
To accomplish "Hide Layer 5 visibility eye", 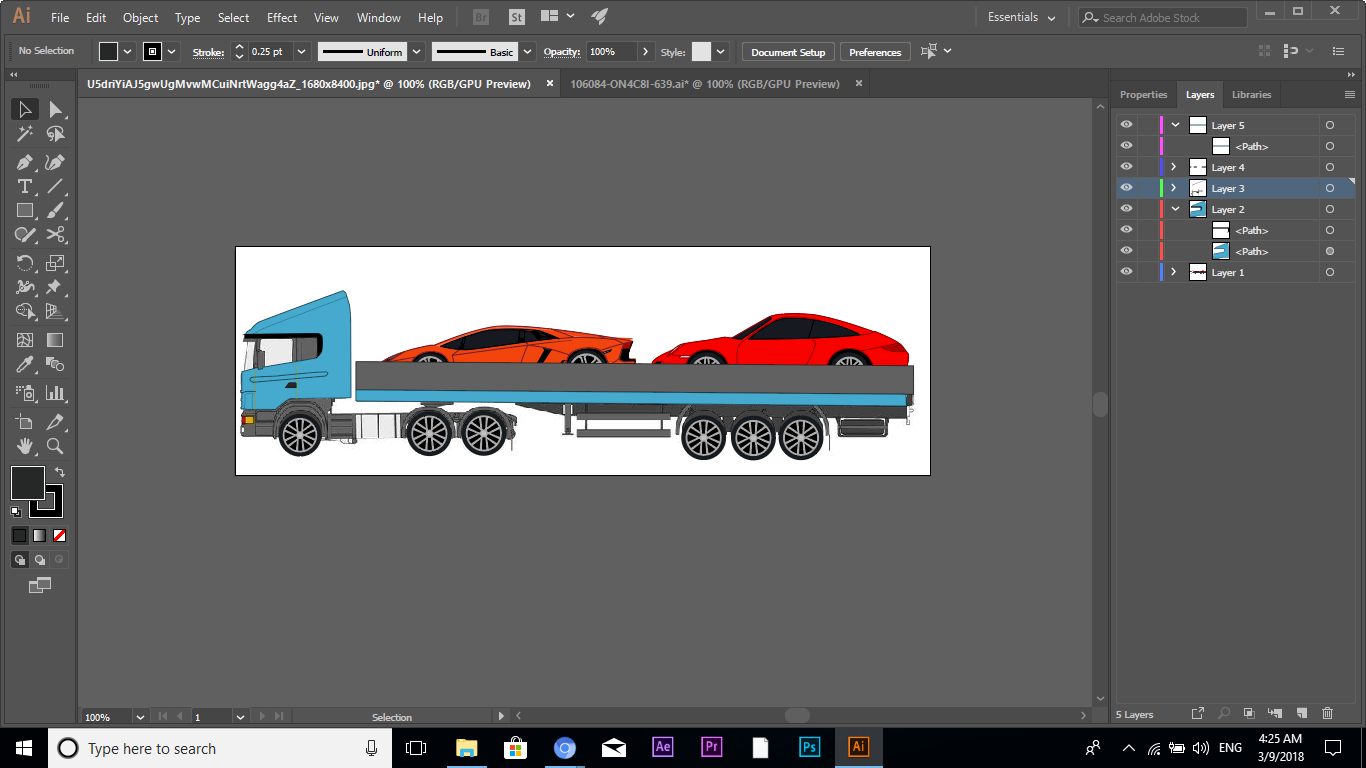I will pyautogui.click(x=1127, y=125).
